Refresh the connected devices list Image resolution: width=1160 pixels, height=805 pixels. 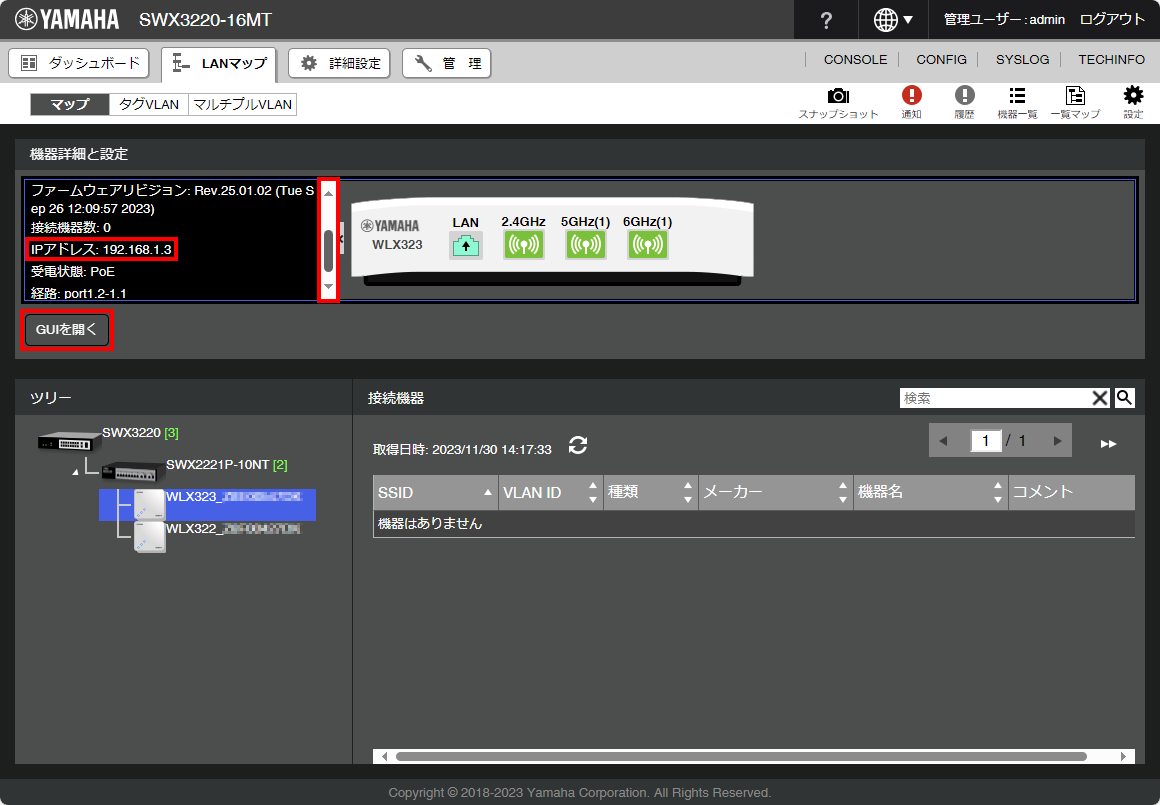(577, 446)
